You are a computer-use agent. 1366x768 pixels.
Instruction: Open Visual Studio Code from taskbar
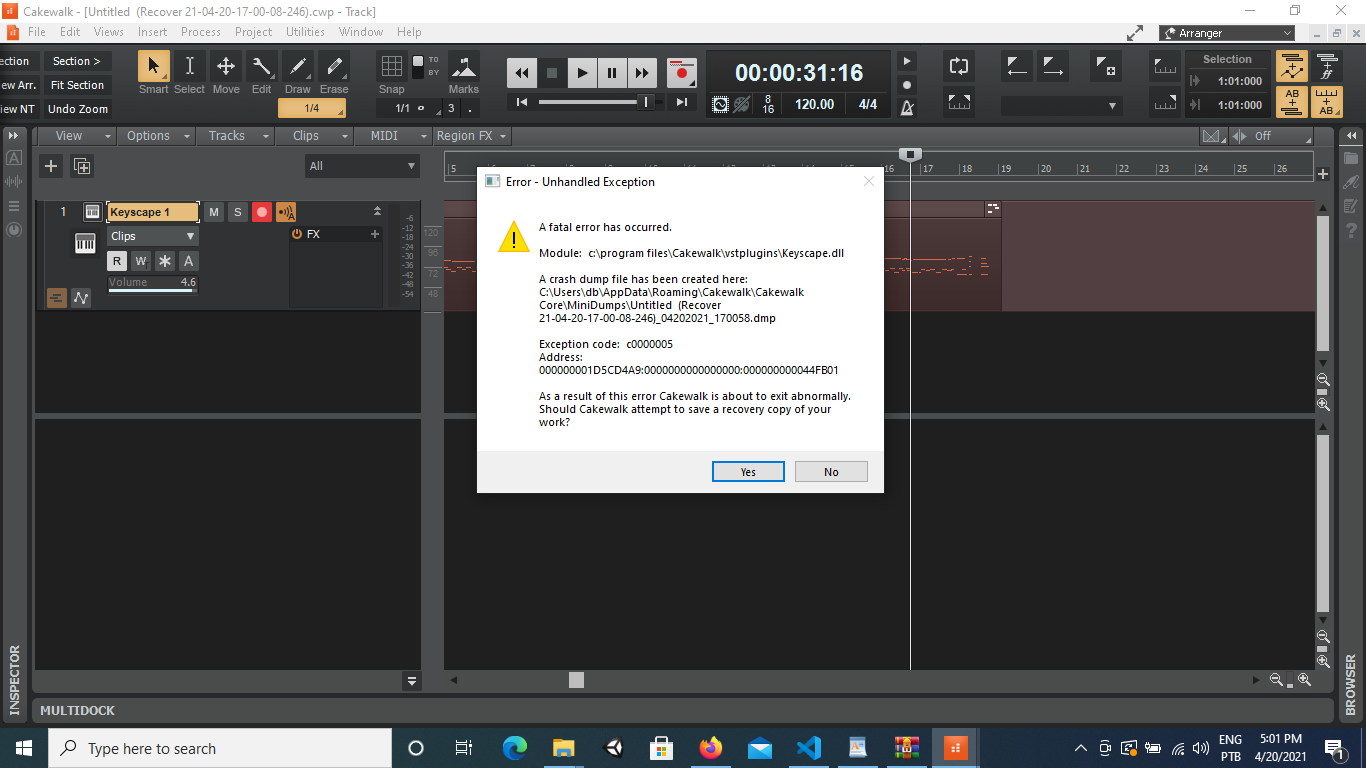point(808,748)
